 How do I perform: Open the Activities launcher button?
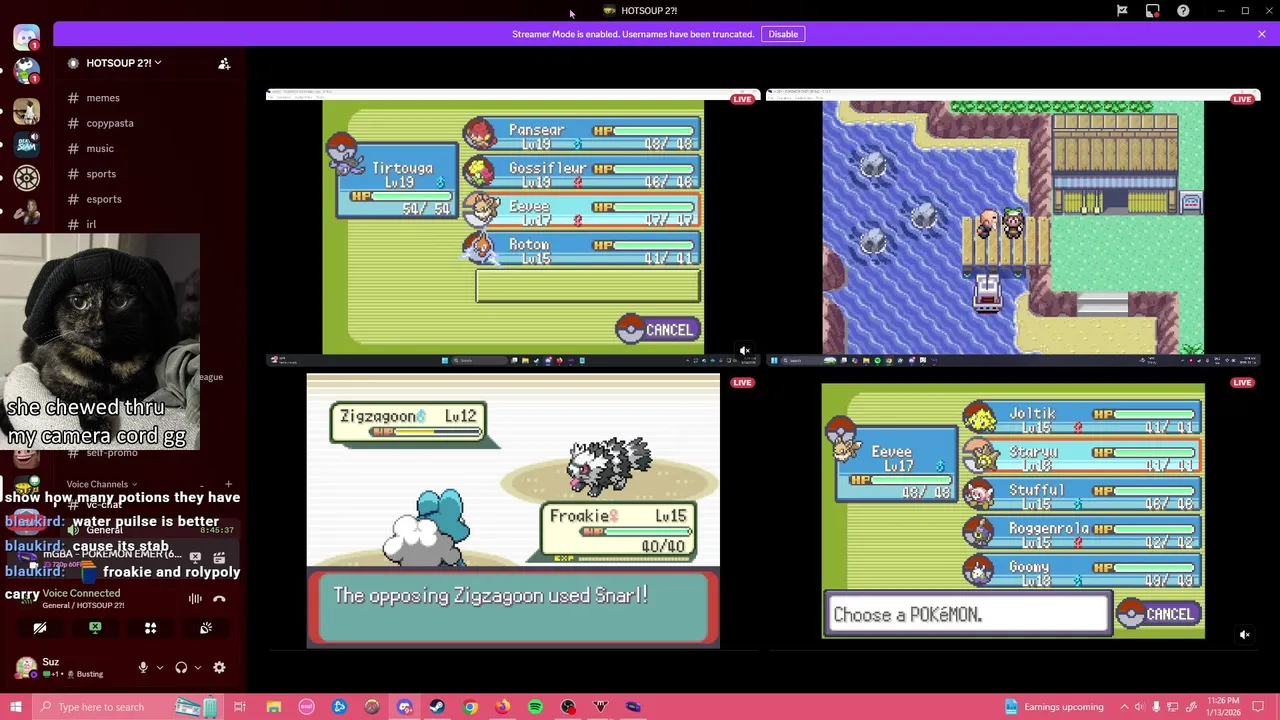(150, 628)
